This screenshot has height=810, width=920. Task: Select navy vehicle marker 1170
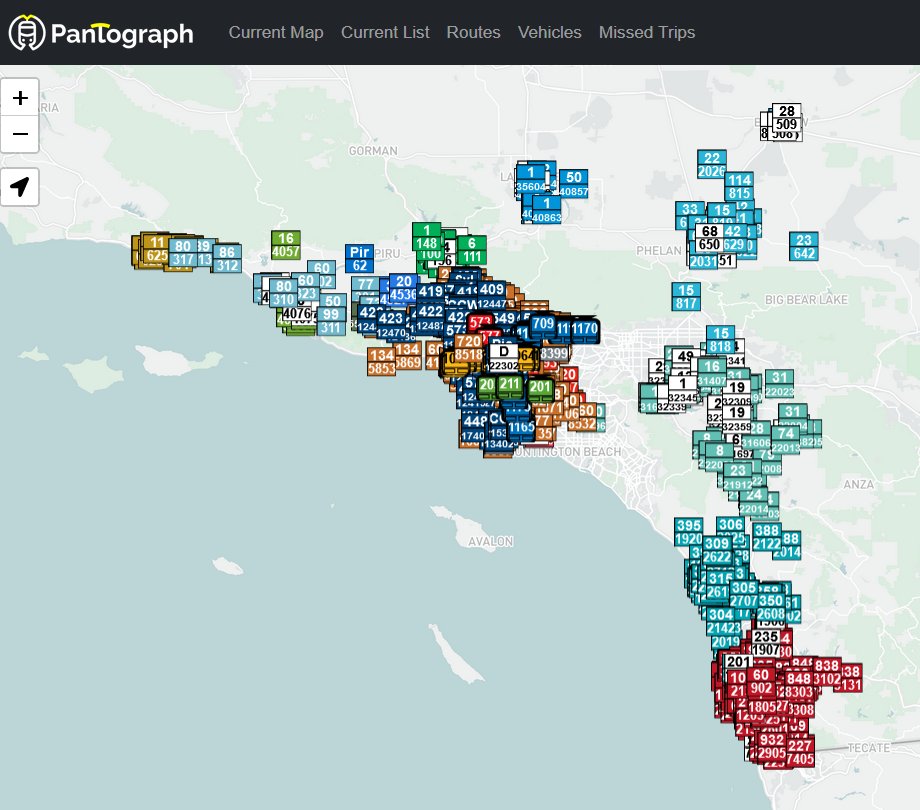pos(584,328)
